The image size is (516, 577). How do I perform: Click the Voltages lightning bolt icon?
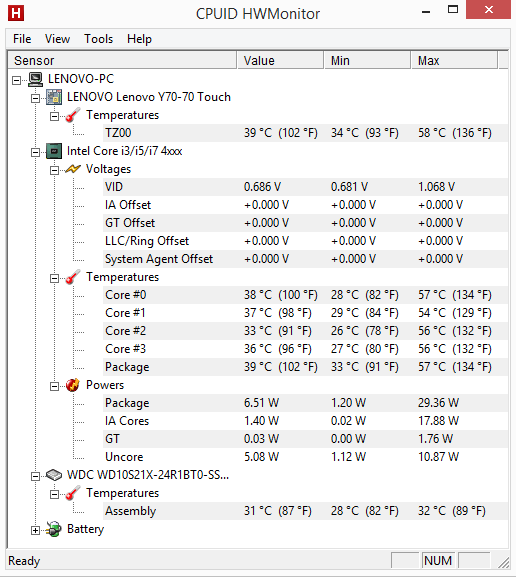(x=73, y=169)
